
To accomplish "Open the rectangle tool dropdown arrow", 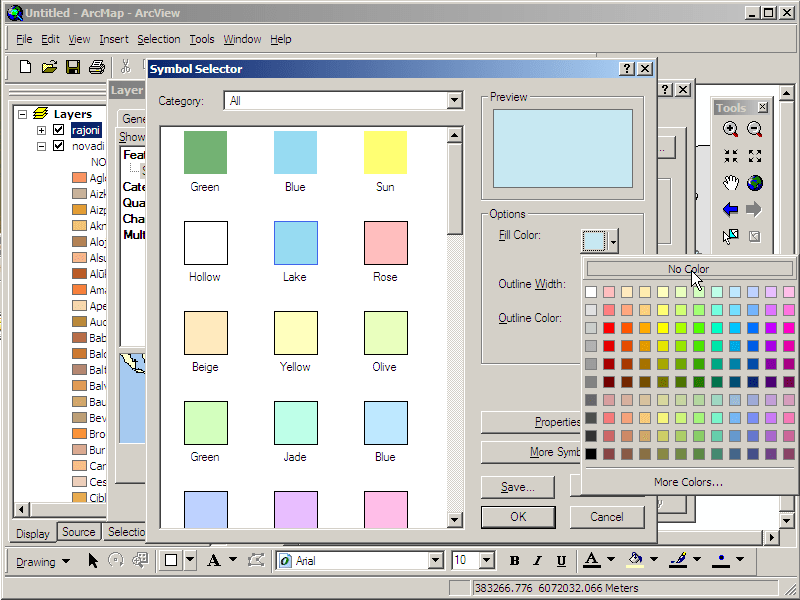I will [190, 560].
